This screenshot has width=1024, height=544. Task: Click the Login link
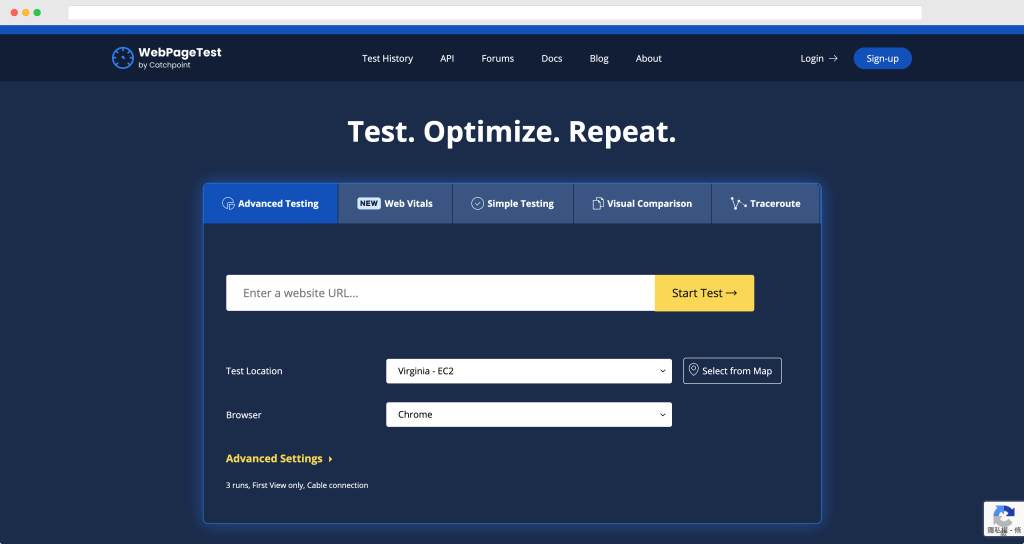(x=819, y=59)
